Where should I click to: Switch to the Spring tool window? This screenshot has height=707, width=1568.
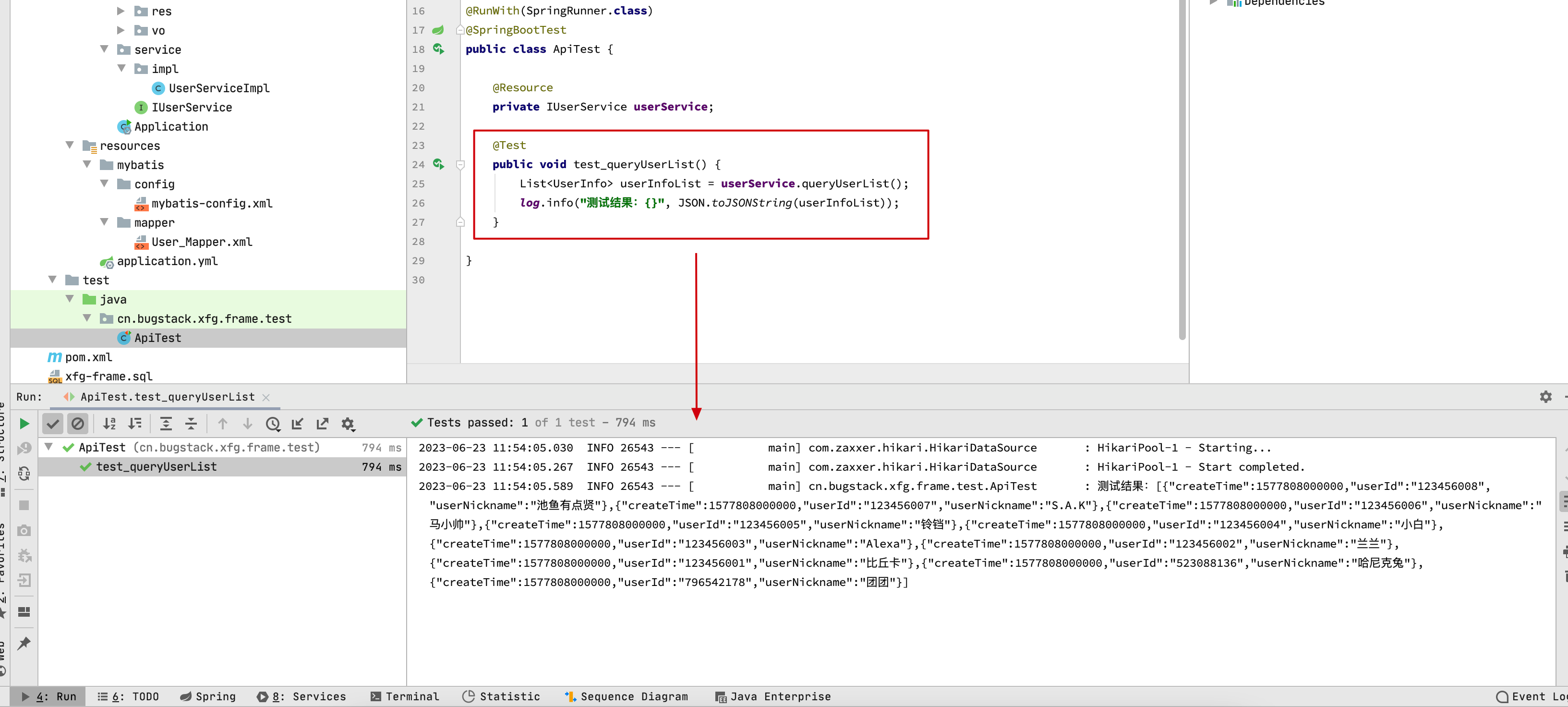click(x=208, y=696)
